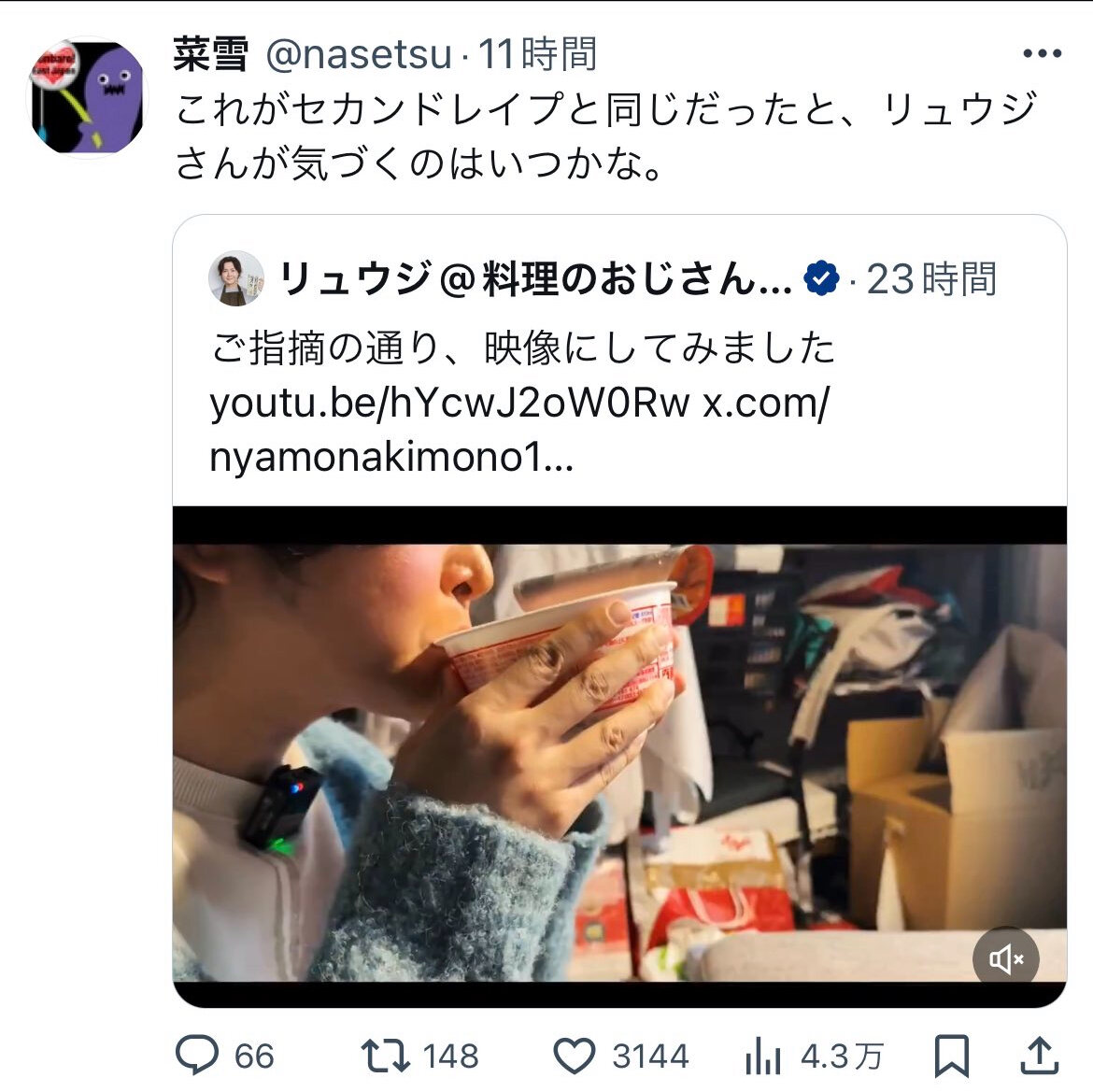The image size is (1093, 1092).
Task: Open the 11時間 post timestamp
Action: click(537, 54)
